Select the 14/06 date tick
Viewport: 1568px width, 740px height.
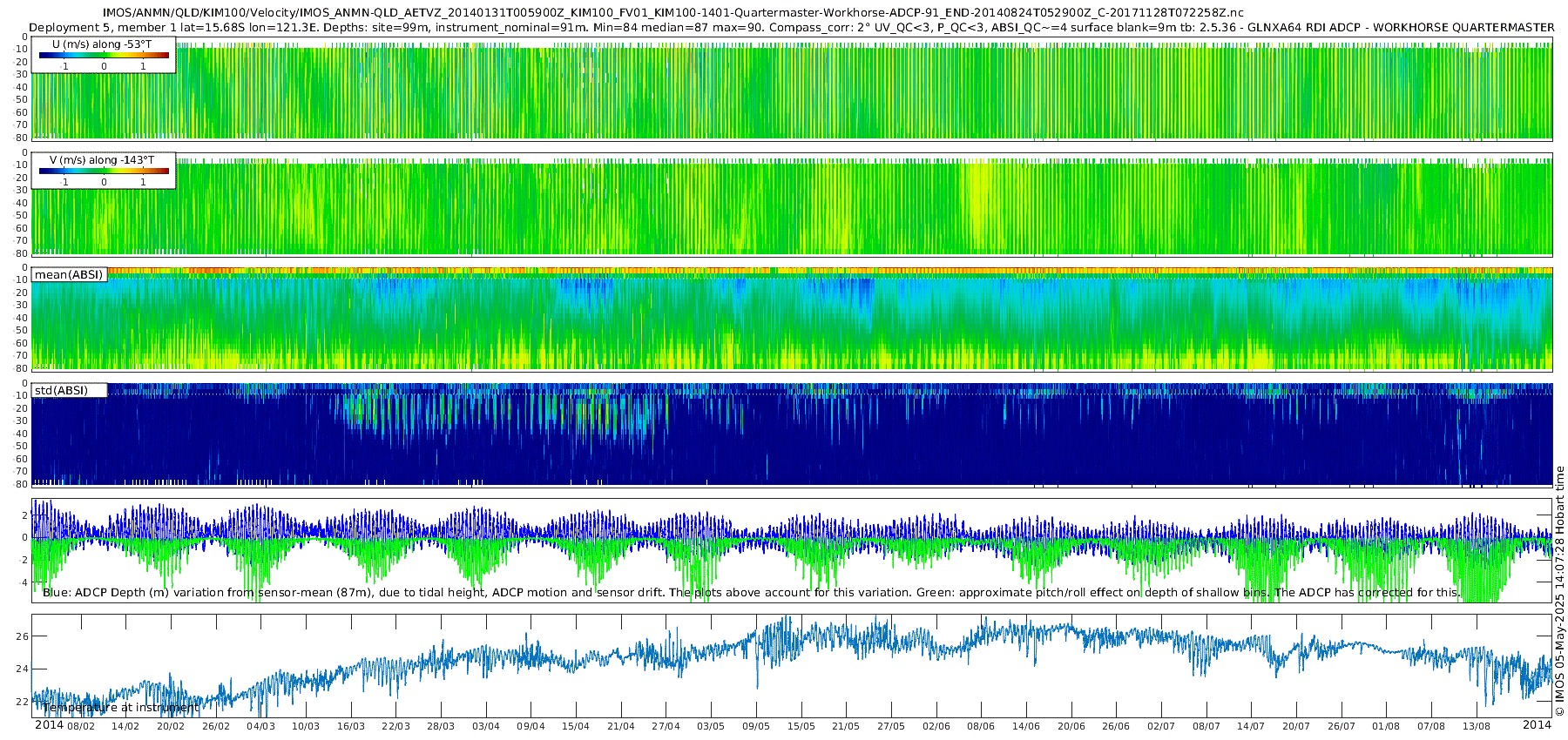(1025, 726)
